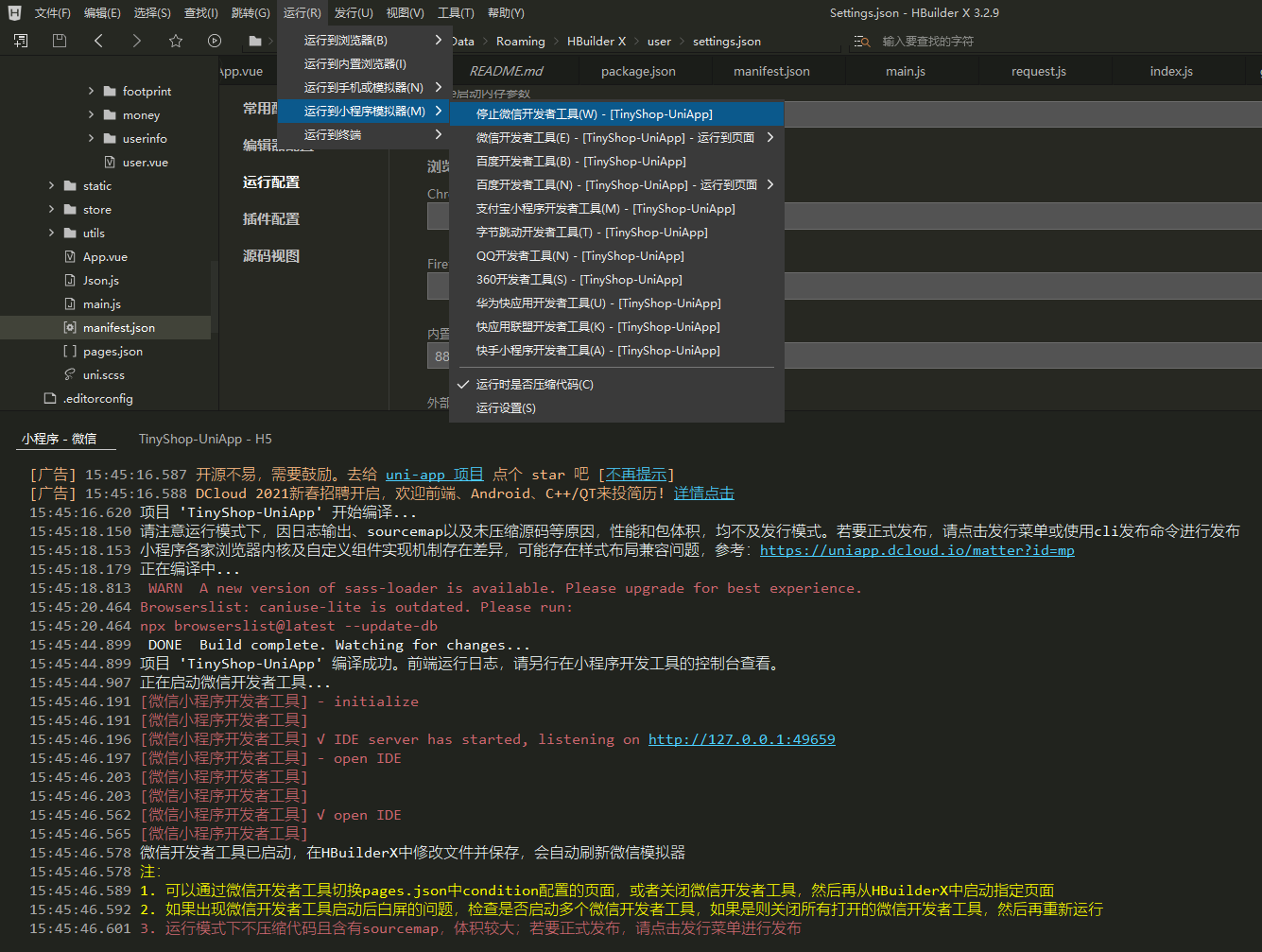
Task: Save file using floppy disk icon
Action: (x=60, y=41)
